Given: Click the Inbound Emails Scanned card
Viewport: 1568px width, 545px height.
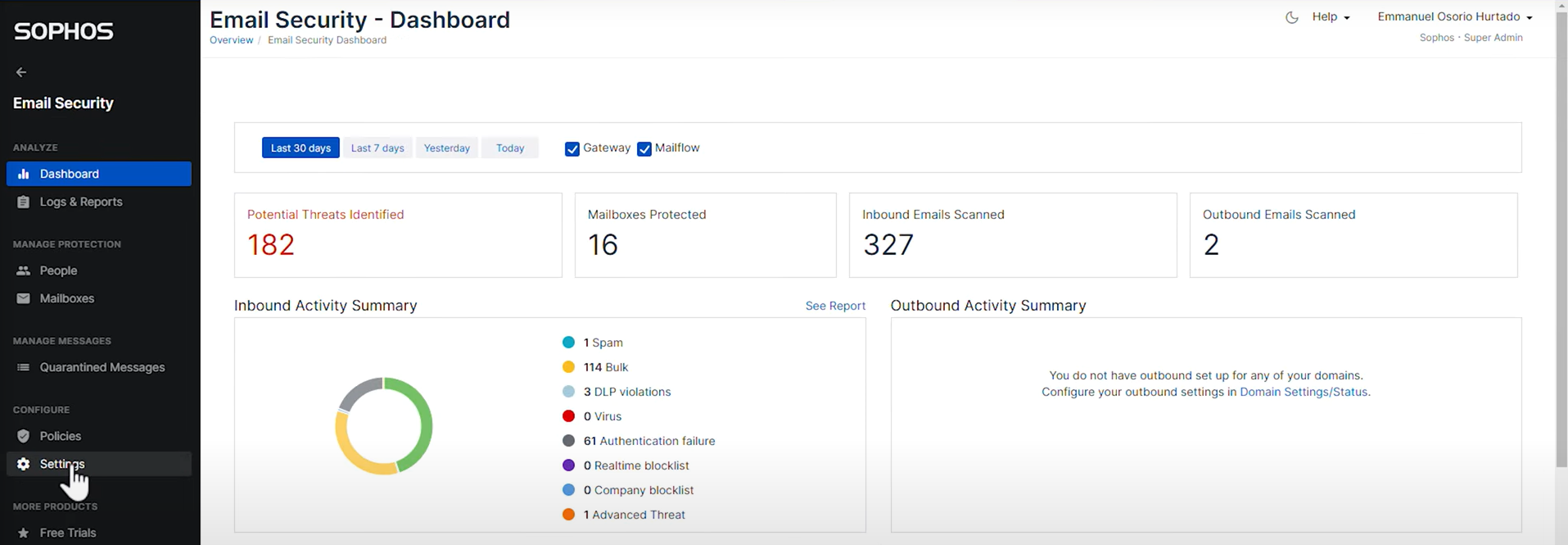Looking at the screenshot, I should 1013,235.
